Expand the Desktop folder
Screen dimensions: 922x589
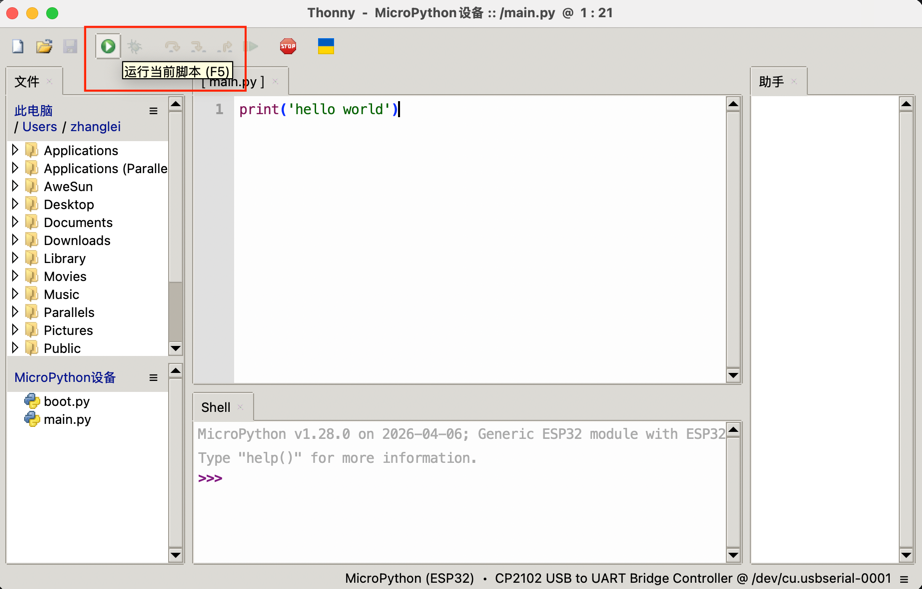(x=15, y=204)
